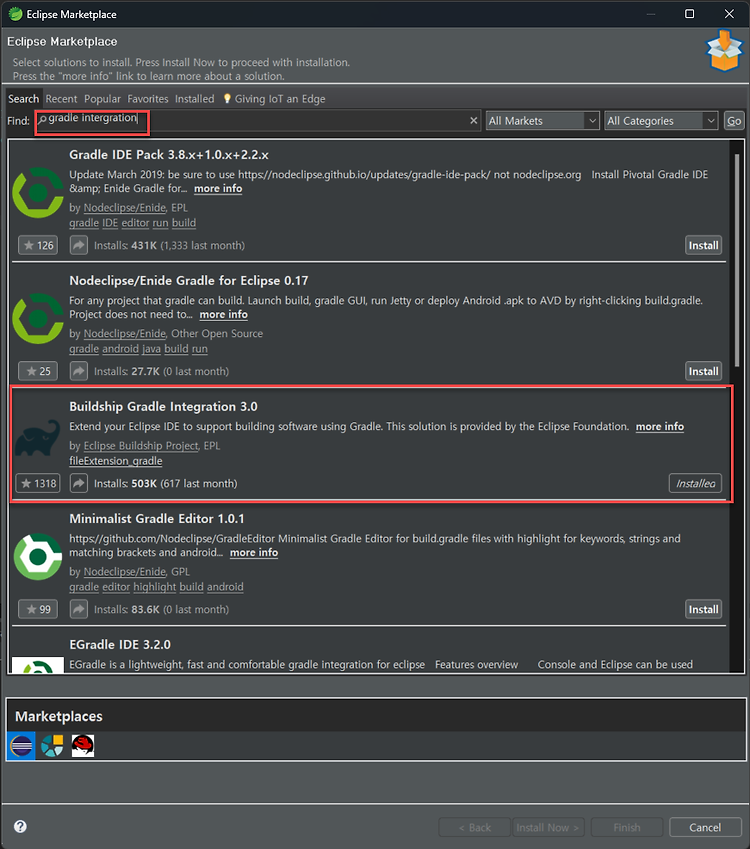
Task: Click the IDE tag link
Action: point(110,223)
